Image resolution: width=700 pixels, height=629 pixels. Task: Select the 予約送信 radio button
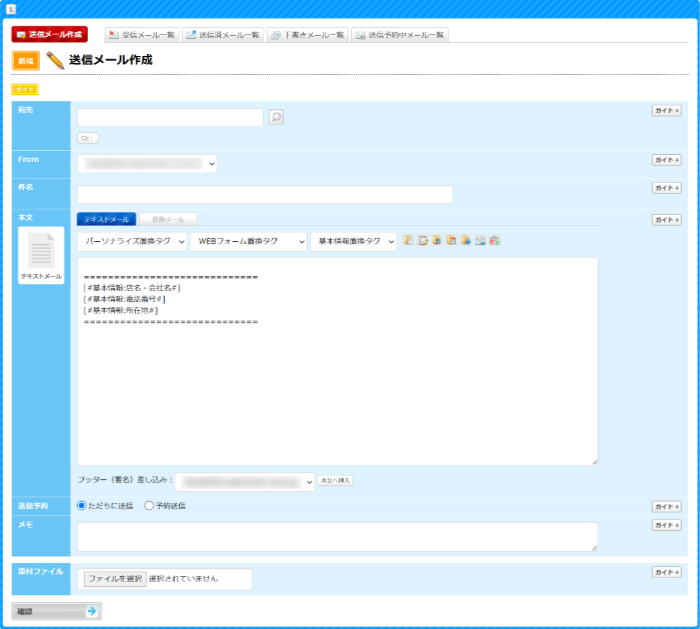149,506
